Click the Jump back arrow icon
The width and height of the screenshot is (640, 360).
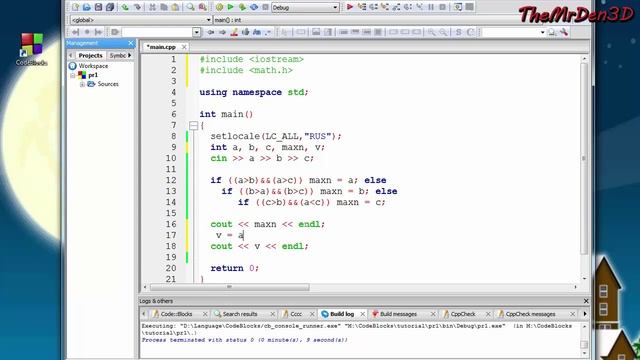pyautogui.click(x=211, y=32)
